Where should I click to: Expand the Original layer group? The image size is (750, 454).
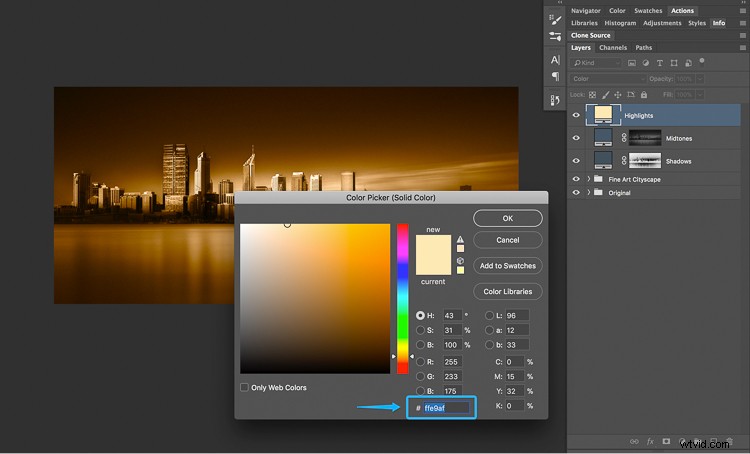pos(588,192)
